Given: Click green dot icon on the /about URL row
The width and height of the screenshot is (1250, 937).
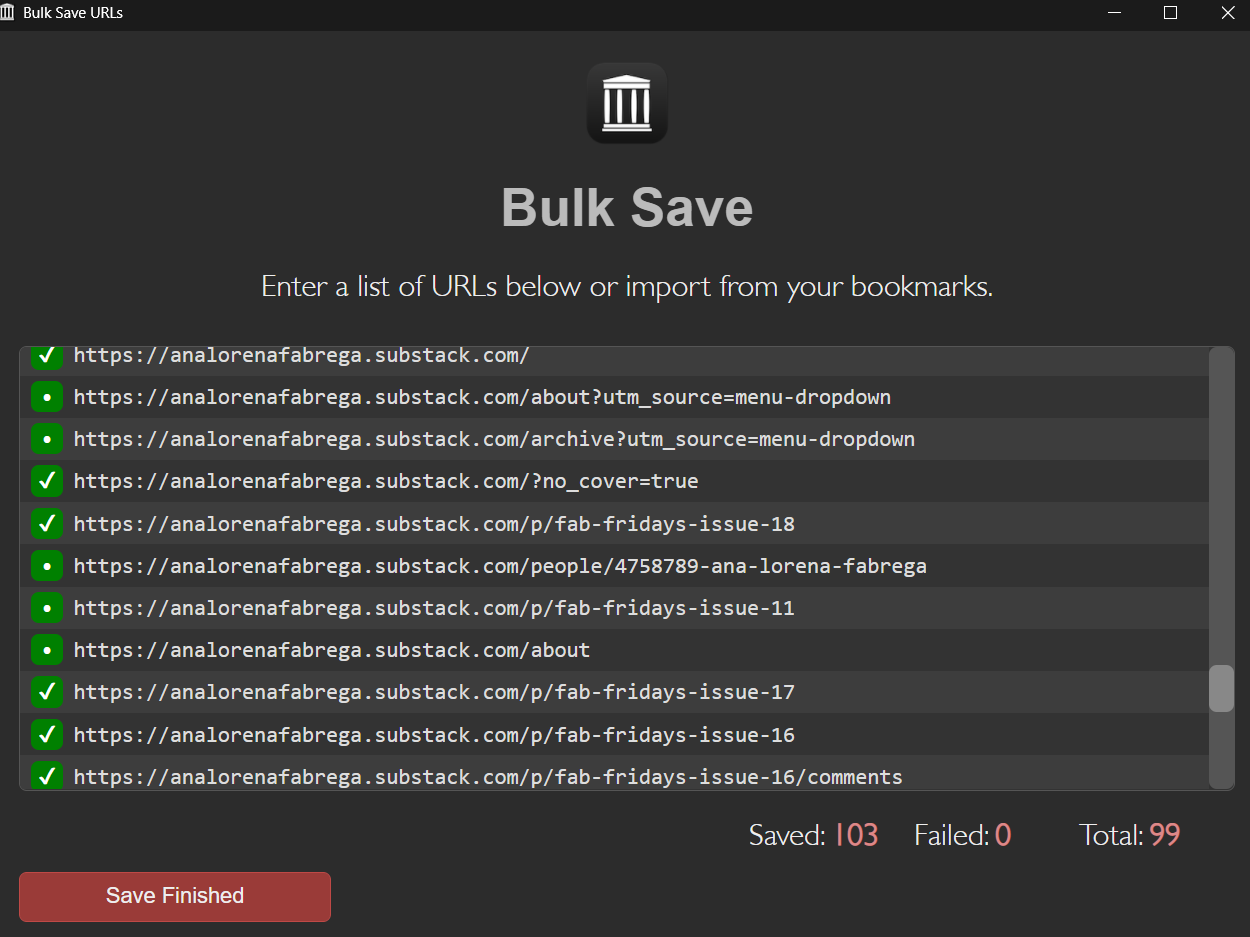Looking at the screenshot, I should 46,649.
